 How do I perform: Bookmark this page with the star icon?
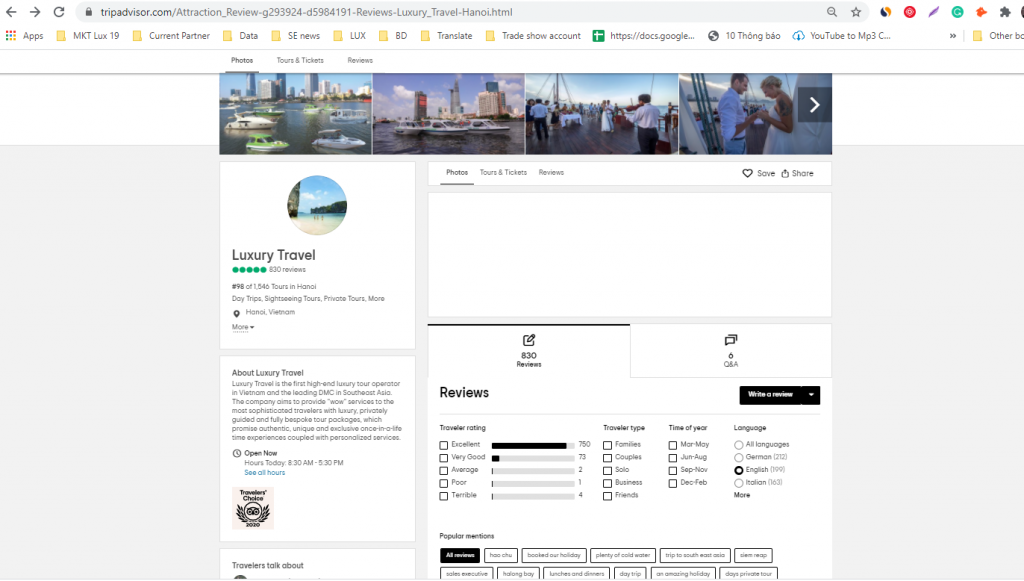856,12
